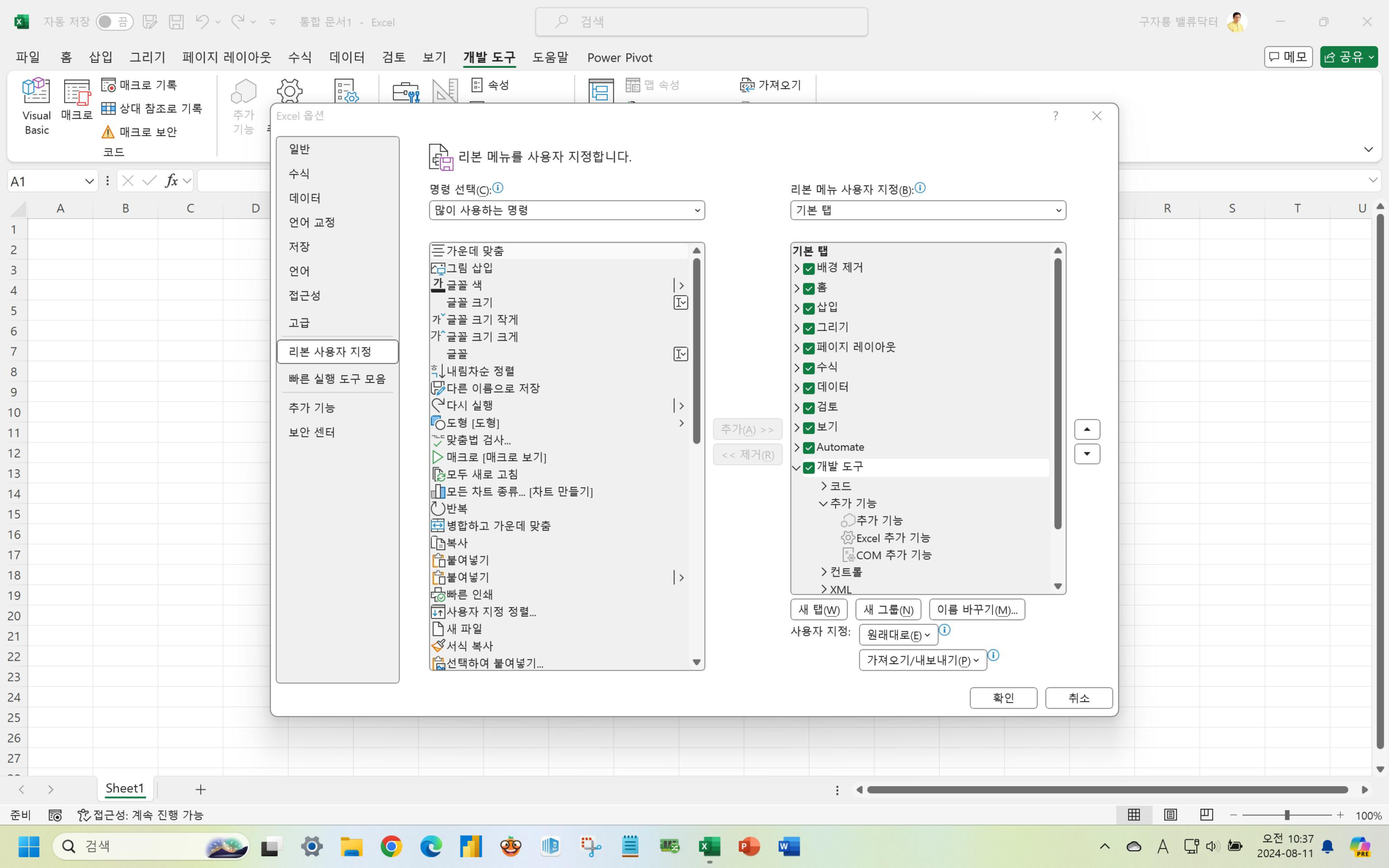Image resolution: width=1389 pixels, height=868 pixels.
Task: Expand the 코드 group under 개발 도구
Action: click(x=824, y=485)
